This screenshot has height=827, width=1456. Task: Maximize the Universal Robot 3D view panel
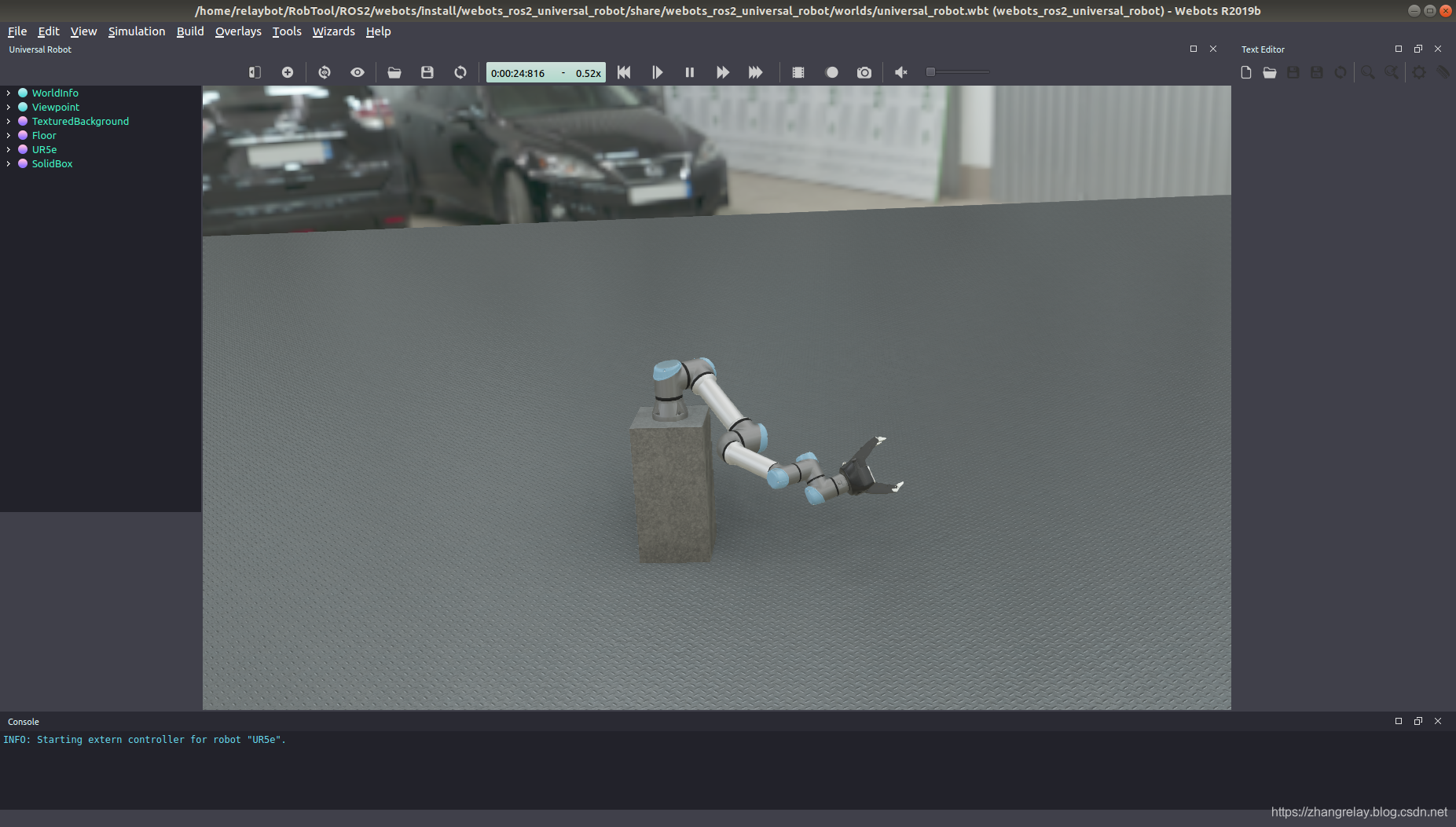click(1194, 49)
